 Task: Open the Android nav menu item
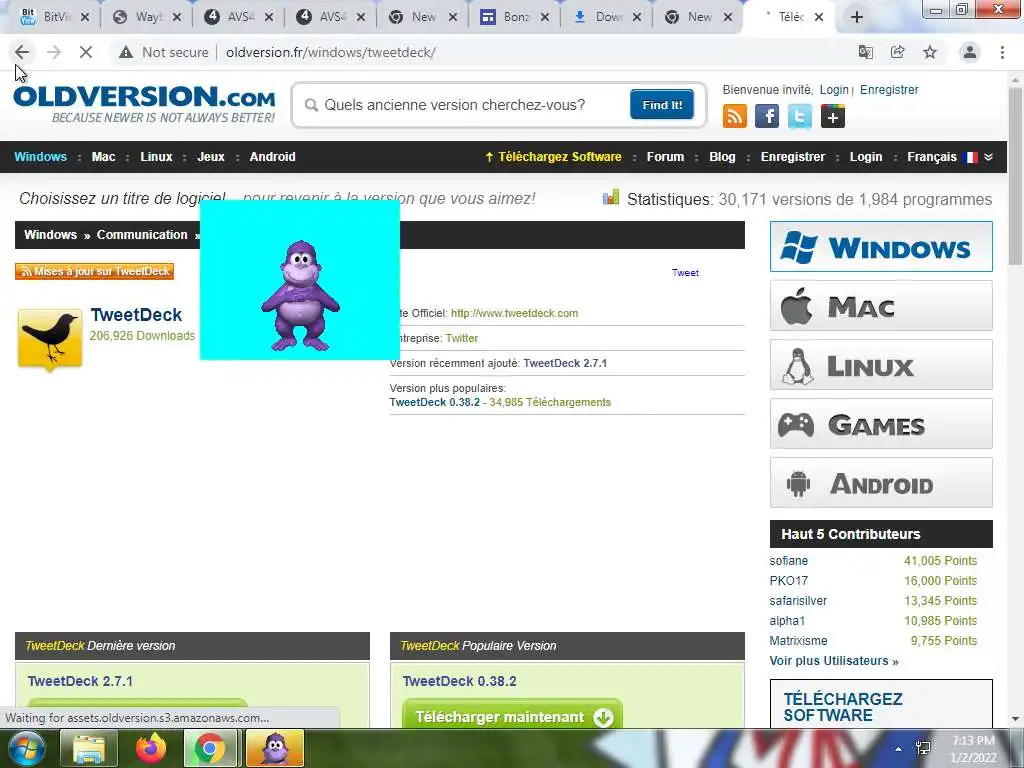(272, 157)
